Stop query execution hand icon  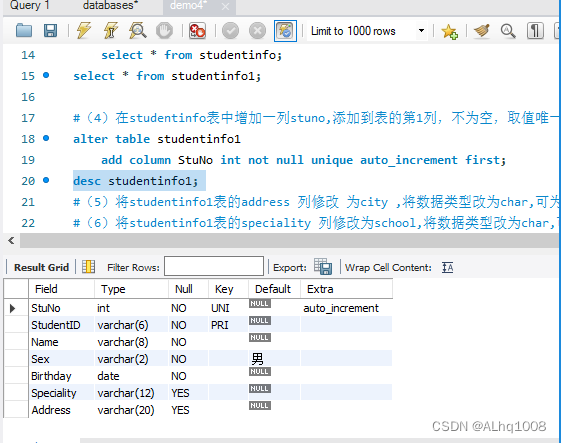click(x=164, y=31)
